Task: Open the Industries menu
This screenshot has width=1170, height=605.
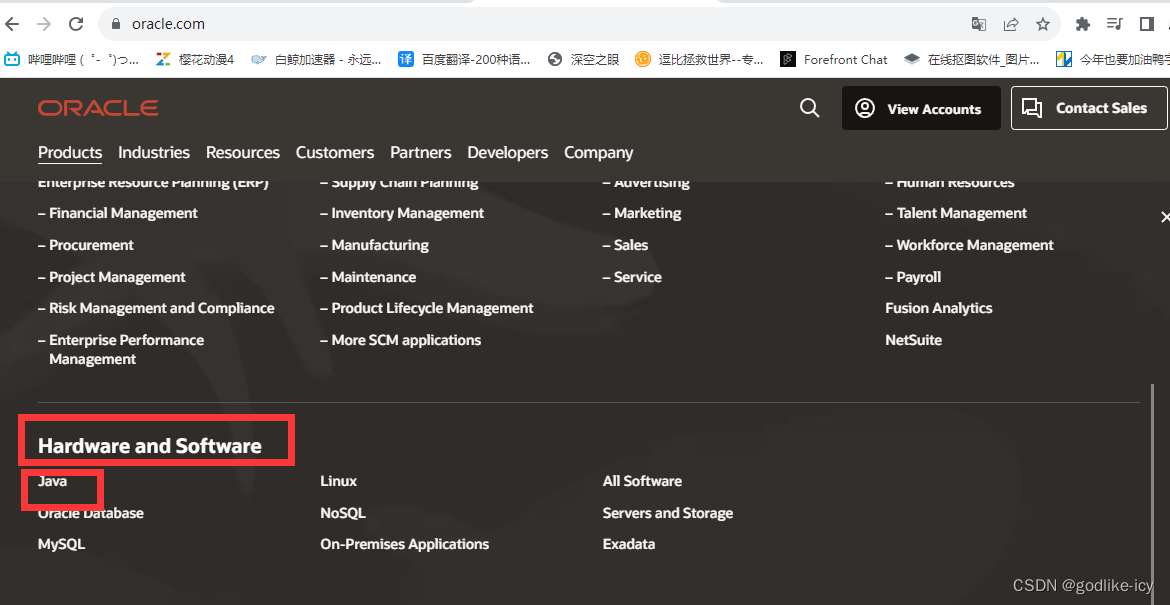Action: pyautogui.click(x=154, y=153)
